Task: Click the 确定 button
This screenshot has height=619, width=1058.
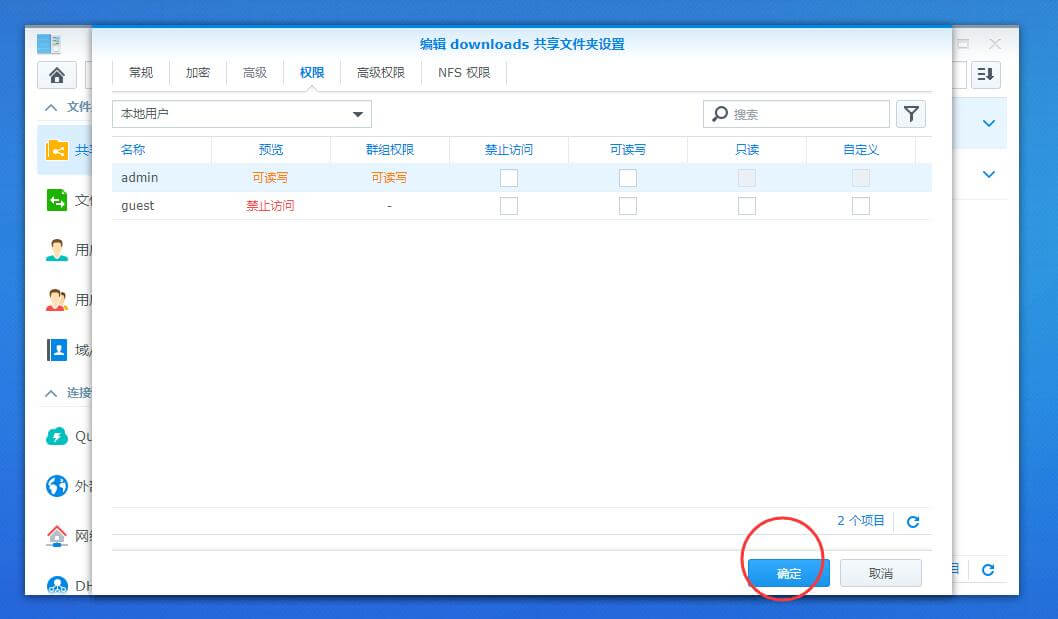Action: click(x=788, y=573)
